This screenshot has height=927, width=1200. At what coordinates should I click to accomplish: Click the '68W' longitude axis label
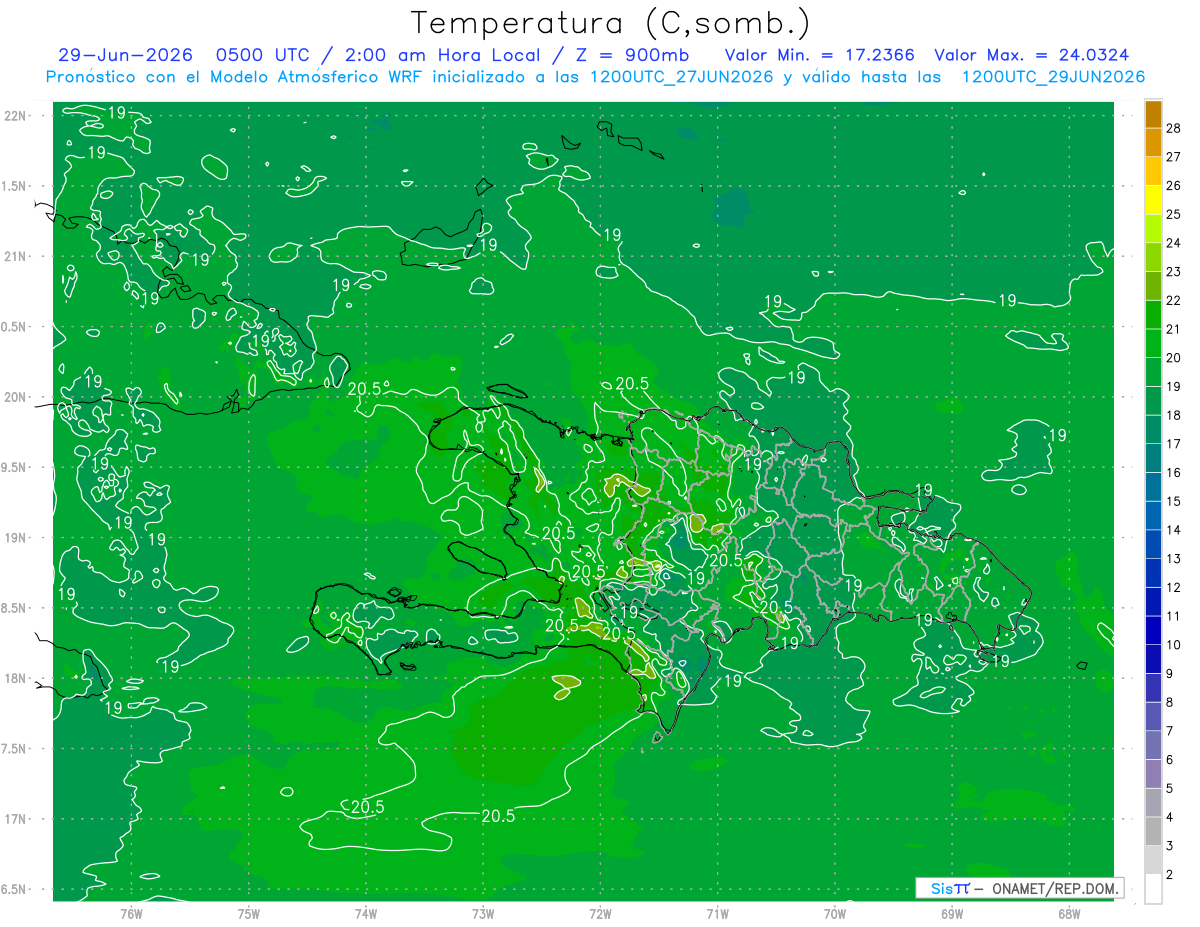click(1069, 913)
